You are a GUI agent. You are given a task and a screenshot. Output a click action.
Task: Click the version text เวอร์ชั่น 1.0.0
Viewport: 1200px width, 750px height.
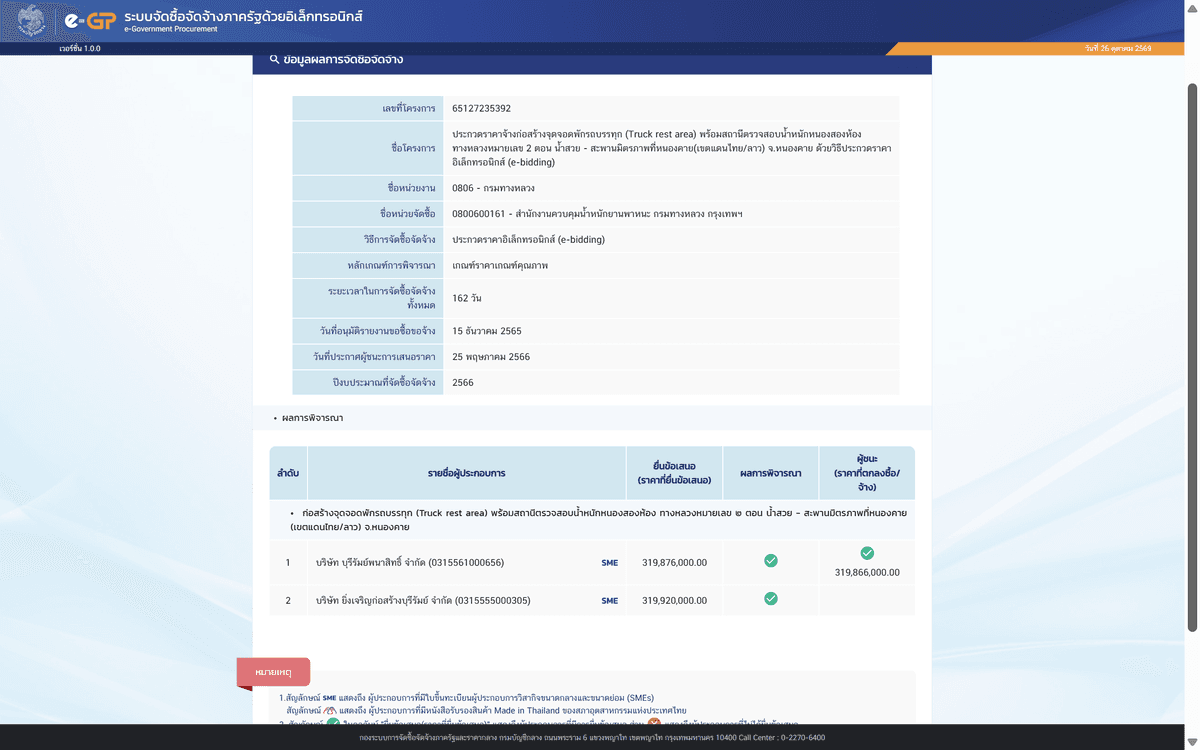80,49
